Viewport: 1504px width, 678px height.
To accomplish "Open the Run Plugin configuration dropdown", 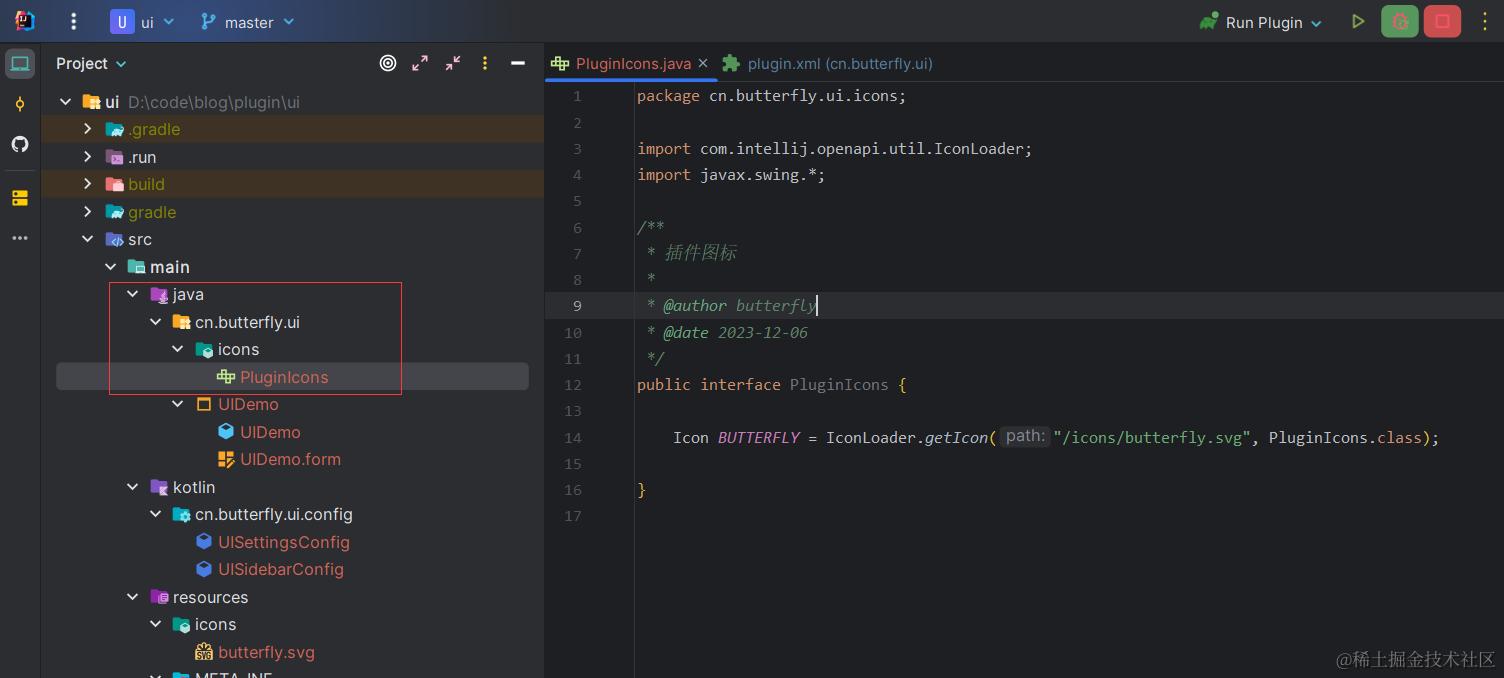I will (1262, 22).
